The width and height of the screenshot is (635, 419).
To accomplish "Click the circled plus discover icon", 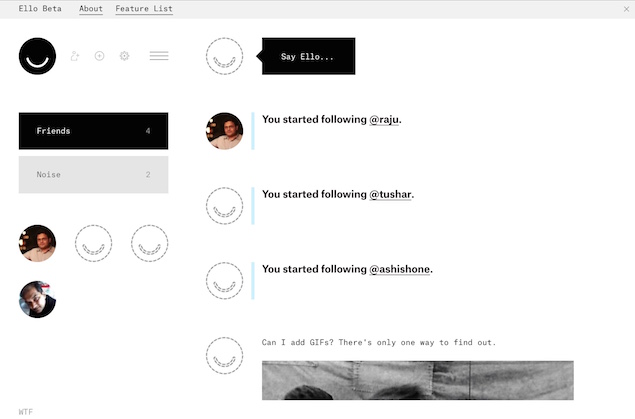I will (99, 56).
